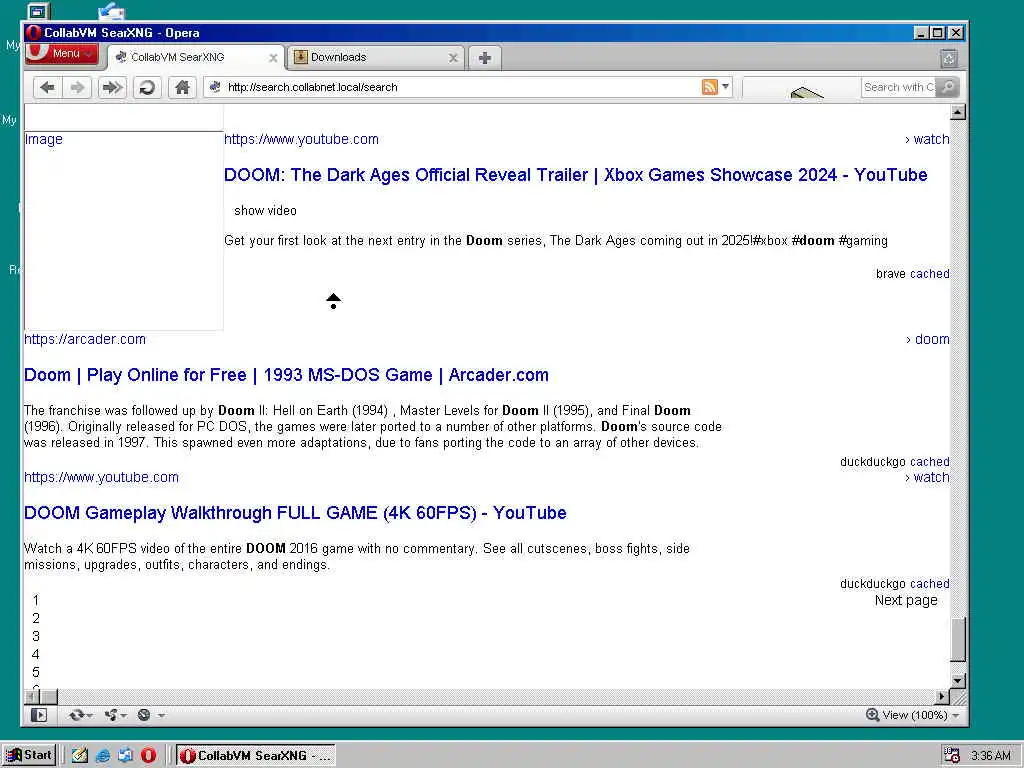Close the CollabVM SearXNG tab
Image resolution: width=1024 pixels, height=768 pixels.
coord(273,58)
